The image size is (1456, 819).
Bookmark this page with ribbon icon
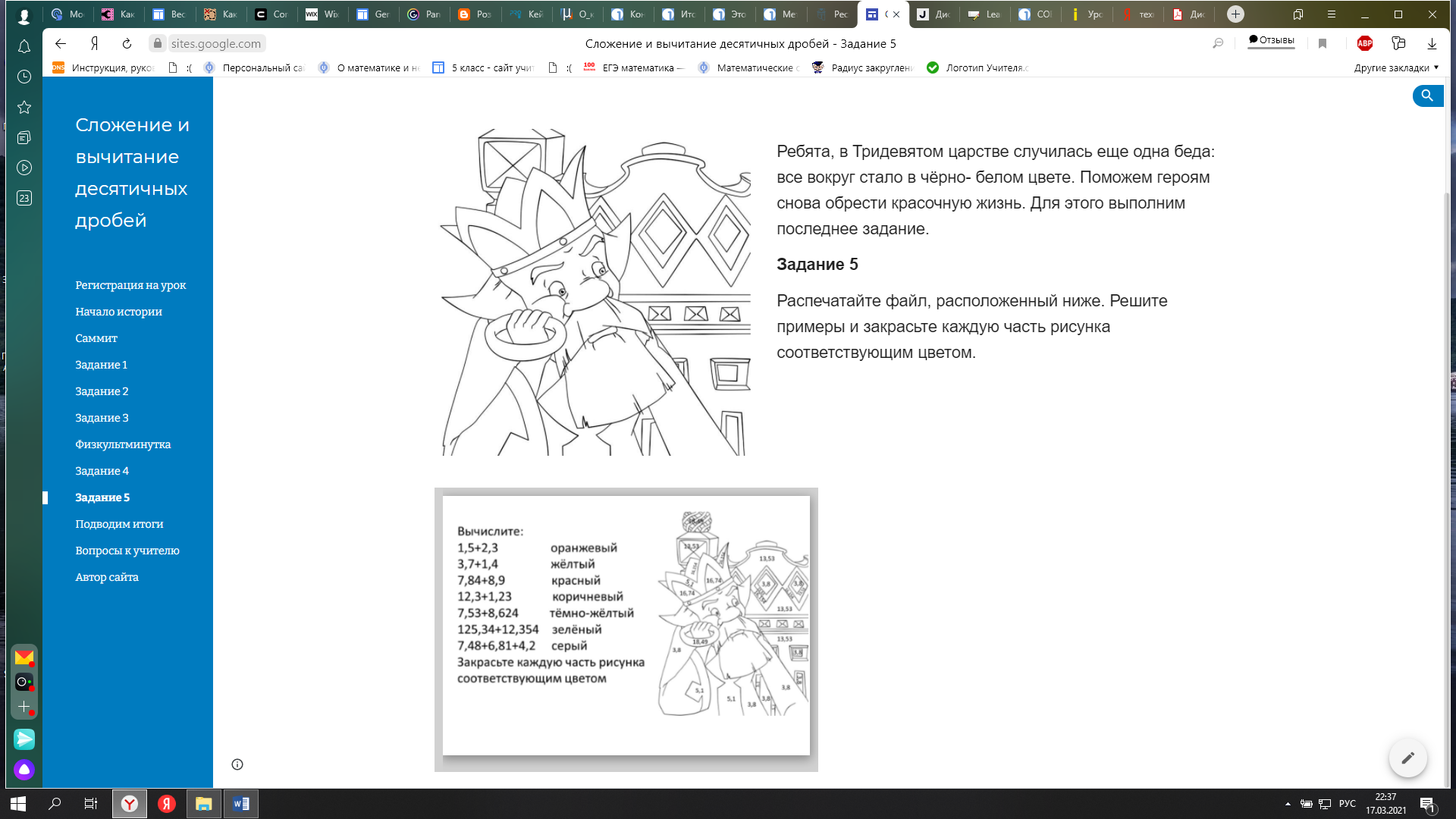(x=1323, y=44)
